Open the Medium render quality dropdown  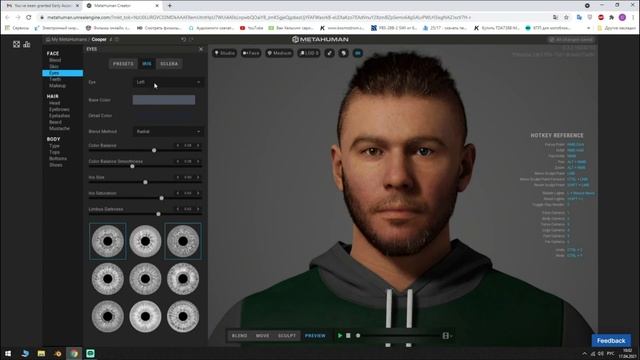tap(280, 53)
